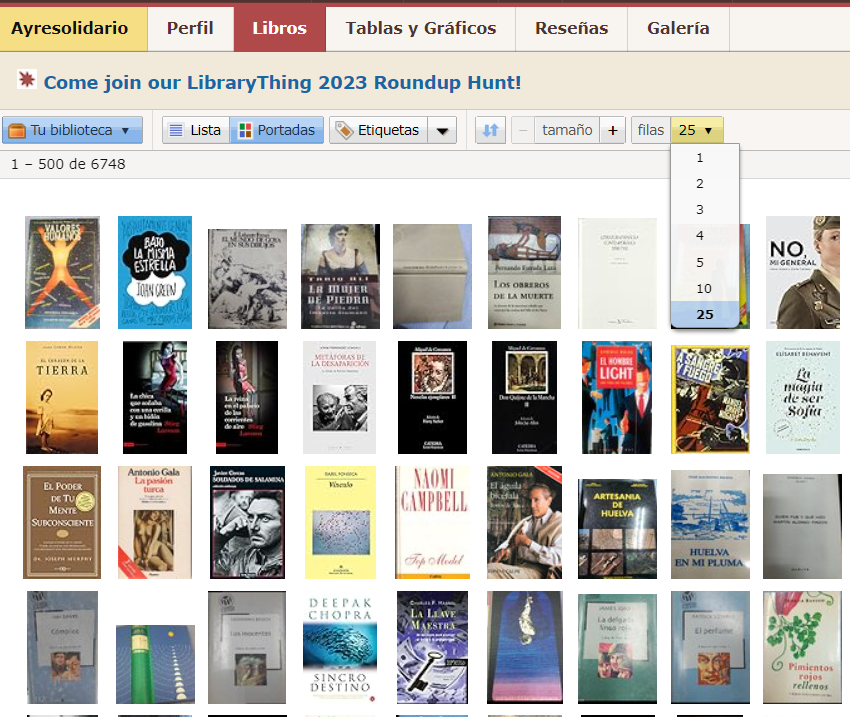Choose 4 rows in filas menu
This screenshot has height=717, width=850.
[705, 236]
